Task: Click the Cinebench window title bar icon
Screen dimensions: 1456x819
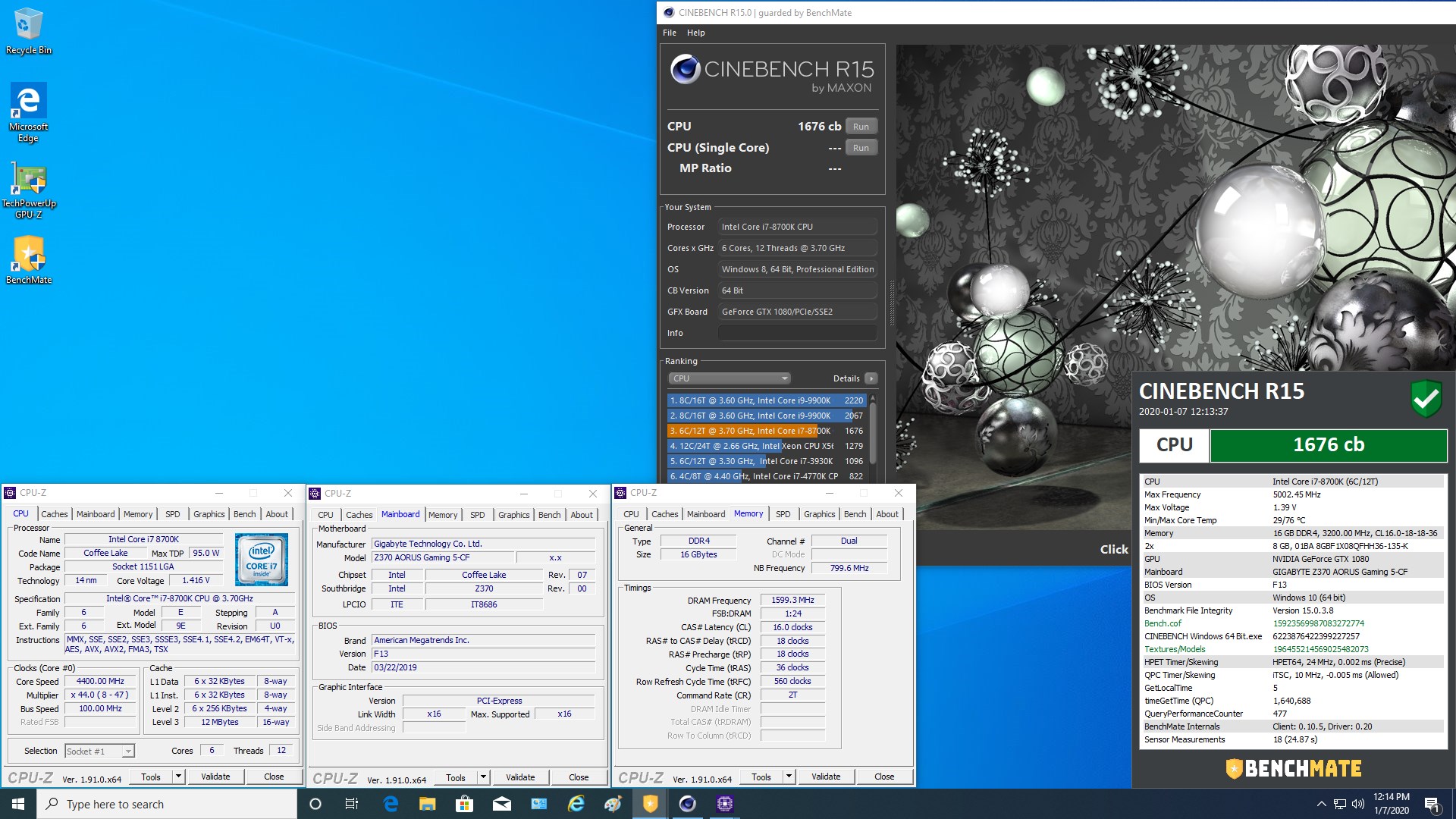Action: [x=668, y=12]
